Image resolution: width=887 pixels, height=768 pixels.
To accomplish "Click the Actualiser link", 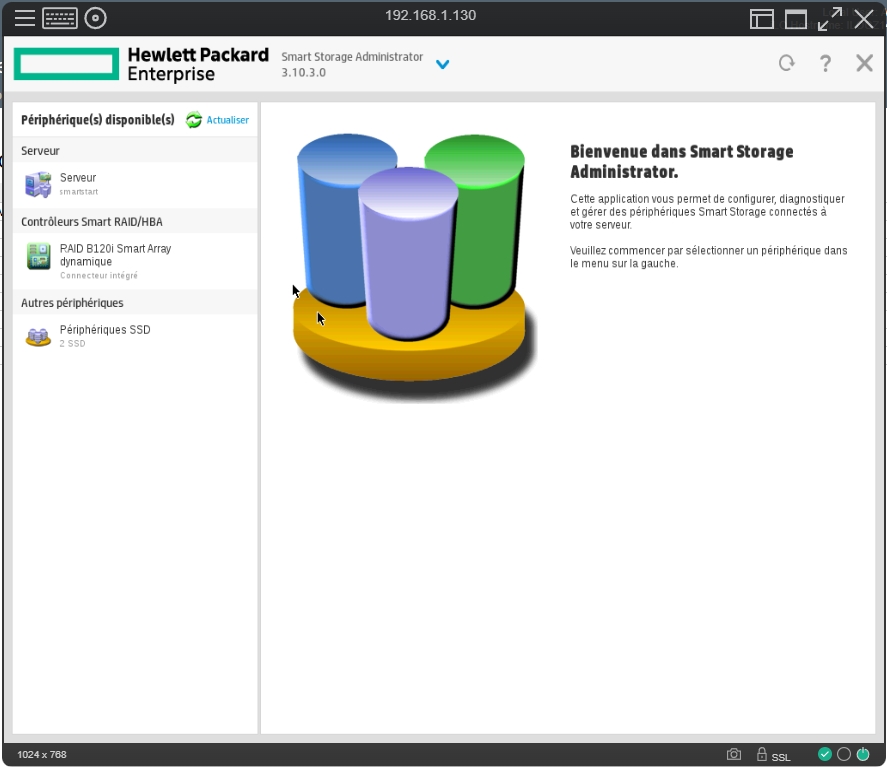I will click(x=227, y=120).
